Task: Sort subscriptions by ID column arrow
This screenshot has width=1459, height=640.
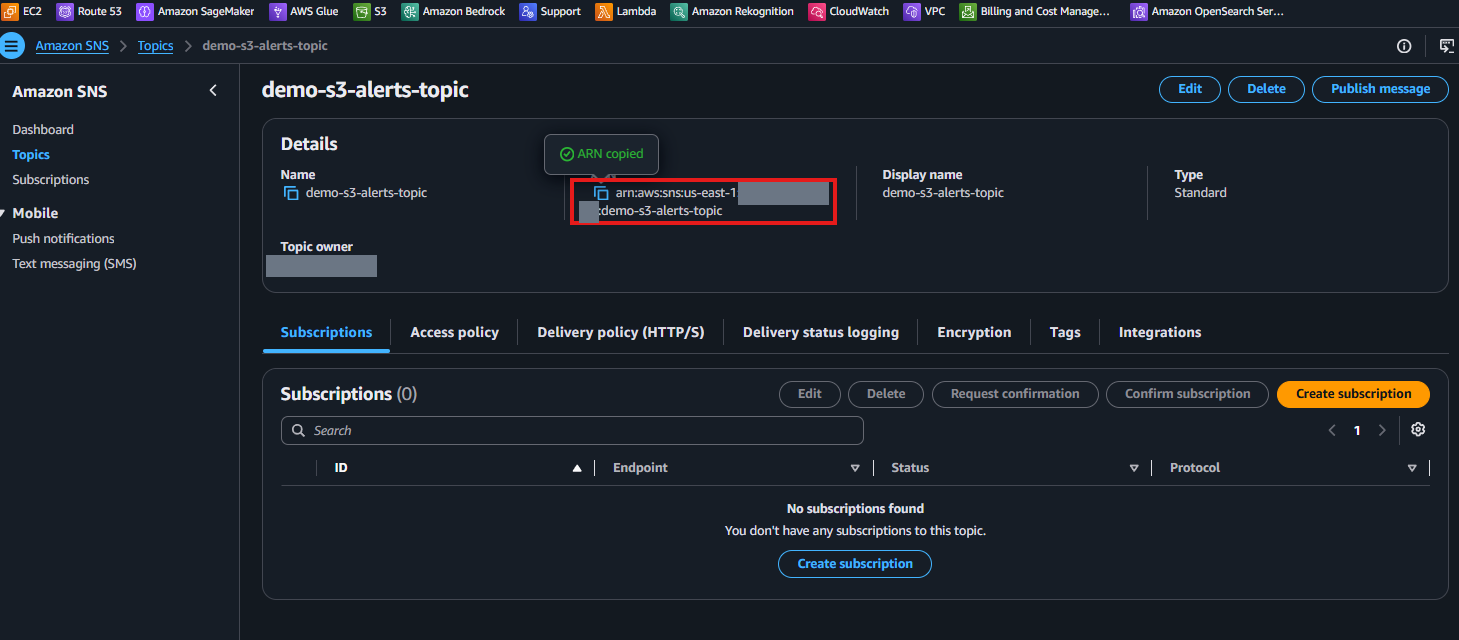Action: point(577,468)
